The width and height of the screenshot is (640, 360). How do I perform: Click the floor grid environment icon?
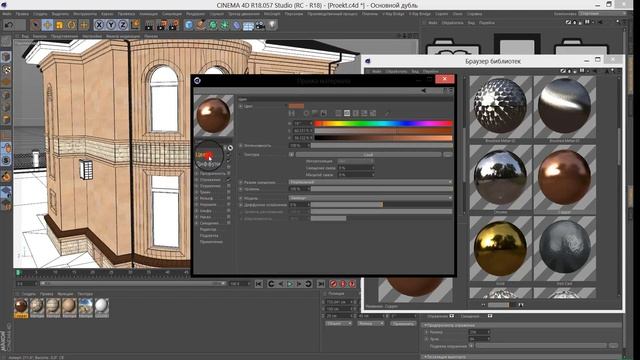(248, 26)
